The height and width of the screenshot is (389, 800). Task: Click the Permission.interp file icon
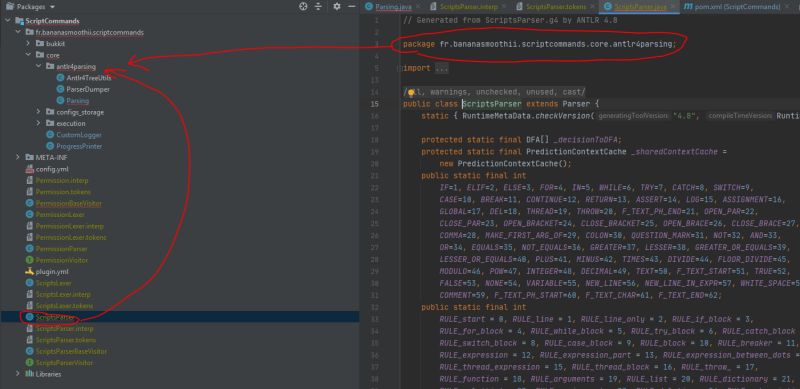click(x=30, y=180)
